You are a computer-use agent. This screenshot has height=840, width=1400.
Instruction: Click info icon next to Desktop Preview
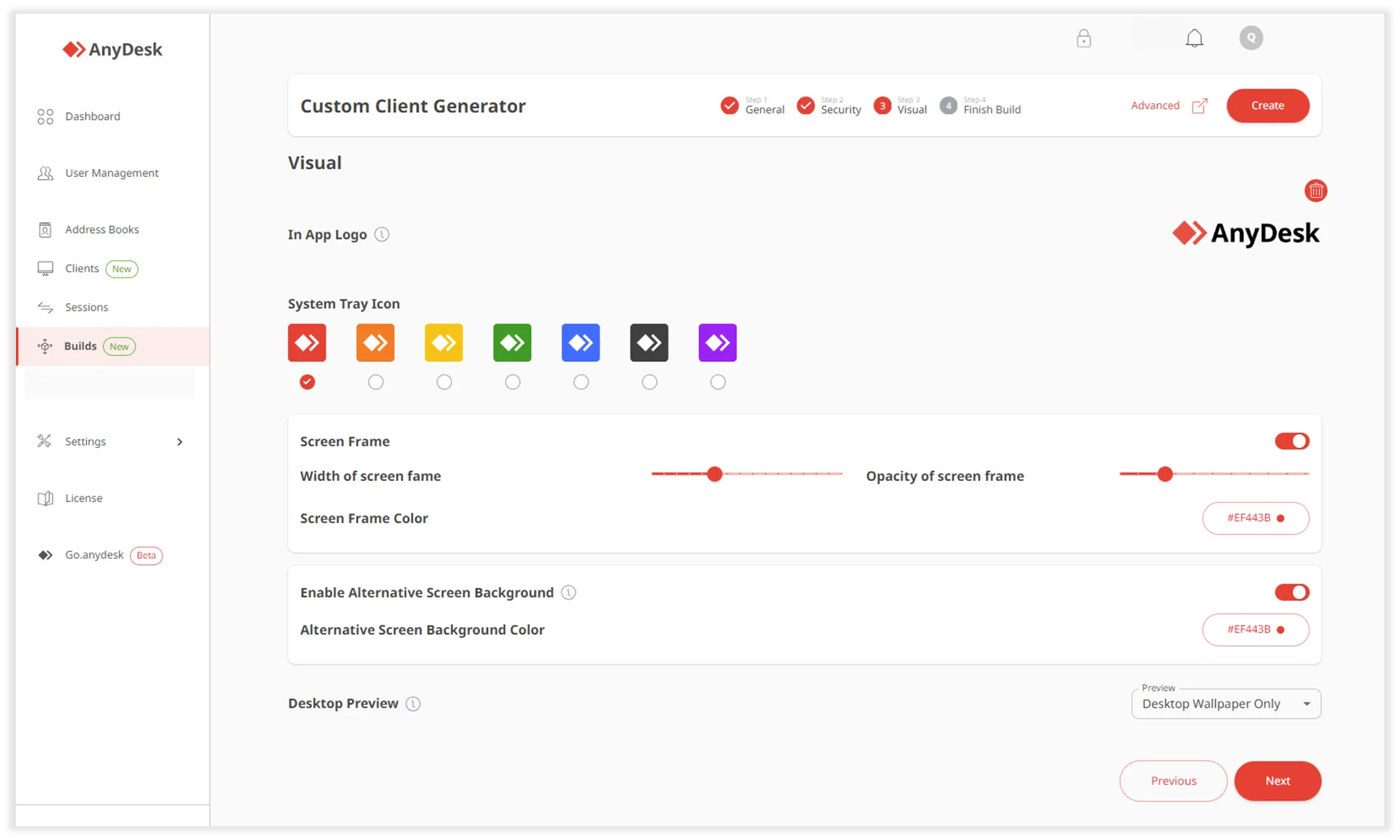[413, 703]
